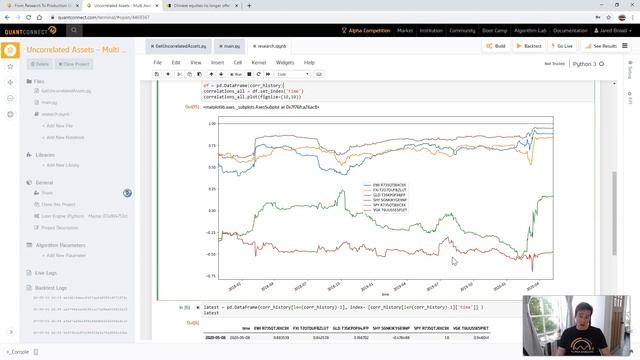Screen dimensions: 640x360
Task: Click the Go Live button
Action: click(562, 46)
